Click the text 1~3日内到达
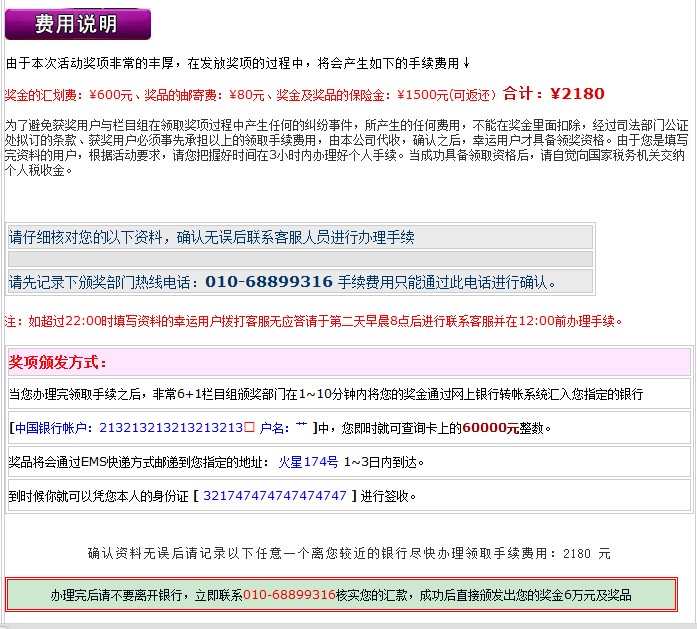Screen dimensions: 697x629 384,462
